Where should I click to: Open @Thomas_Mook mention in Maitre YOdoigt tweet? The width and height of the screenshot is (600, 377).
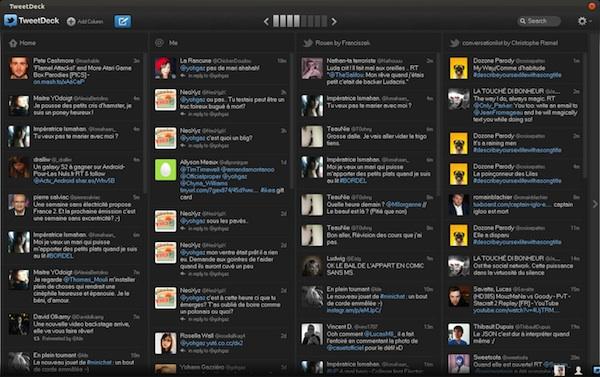tap(85, 280)
